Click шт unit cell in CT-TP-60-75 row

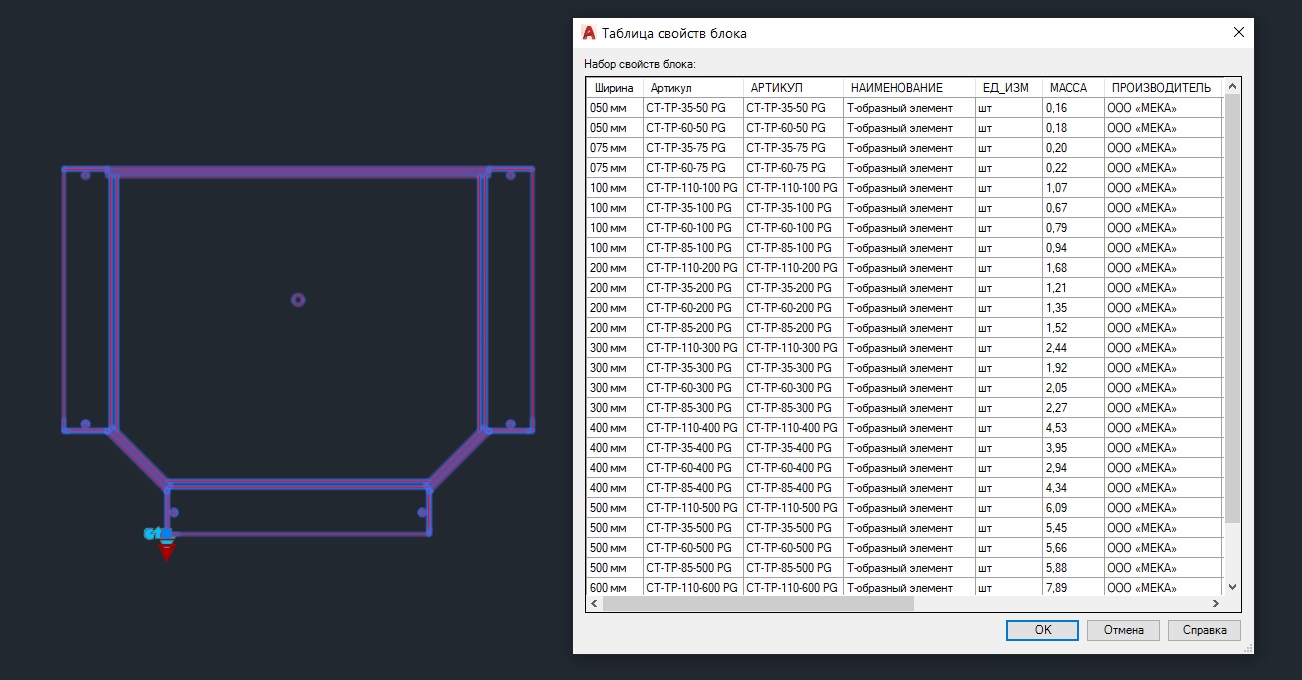click(1009, 168)
